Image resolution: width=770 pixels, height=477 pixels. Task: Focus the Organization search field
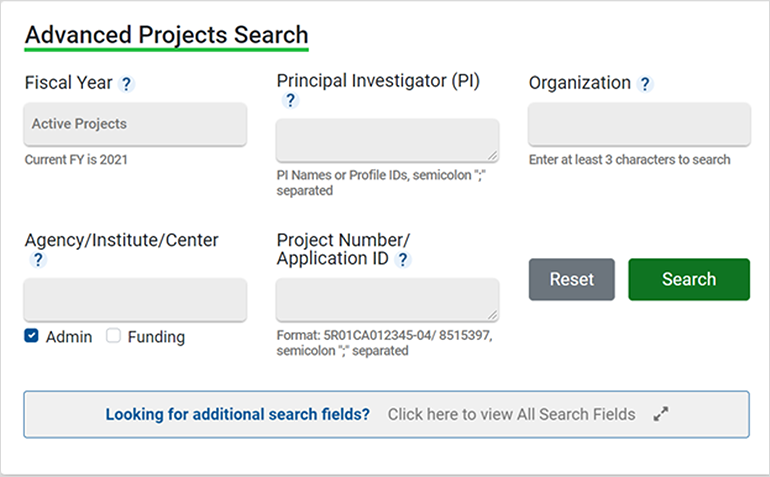(639, 125)
